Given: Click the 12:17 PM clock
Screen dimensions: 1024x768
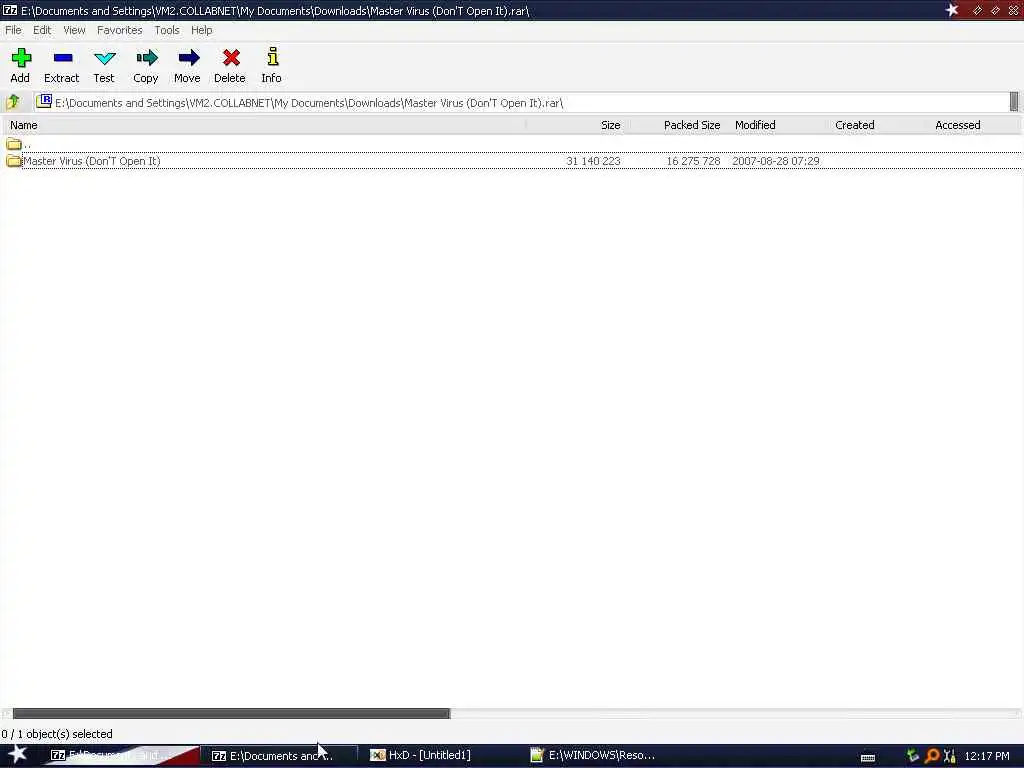Looking at the screenshot, I should [x=987, y=756].
